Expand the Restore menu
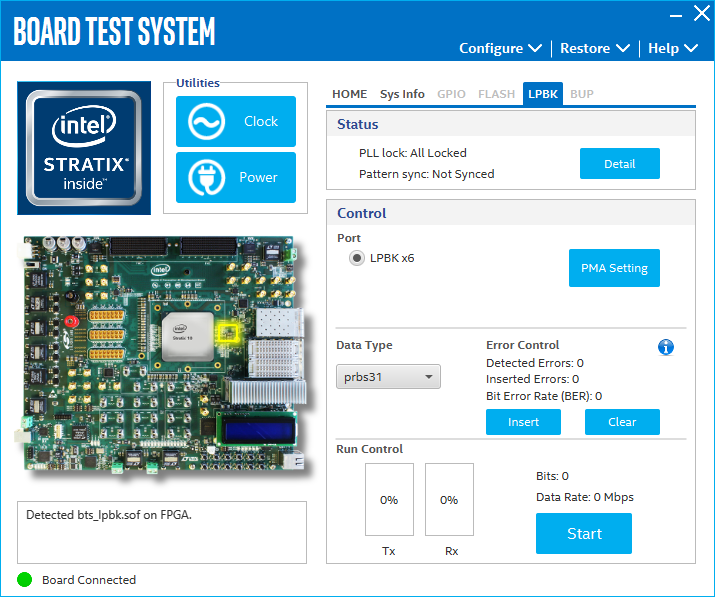 [x=594, y=48]
